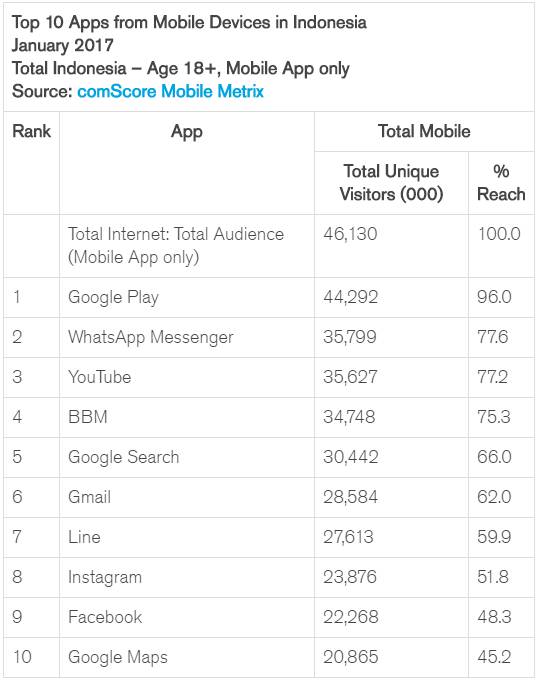The width and height of the screenshot is (537, 680).
Task: Click the Rank column header
Action: [x=31, y=131]
